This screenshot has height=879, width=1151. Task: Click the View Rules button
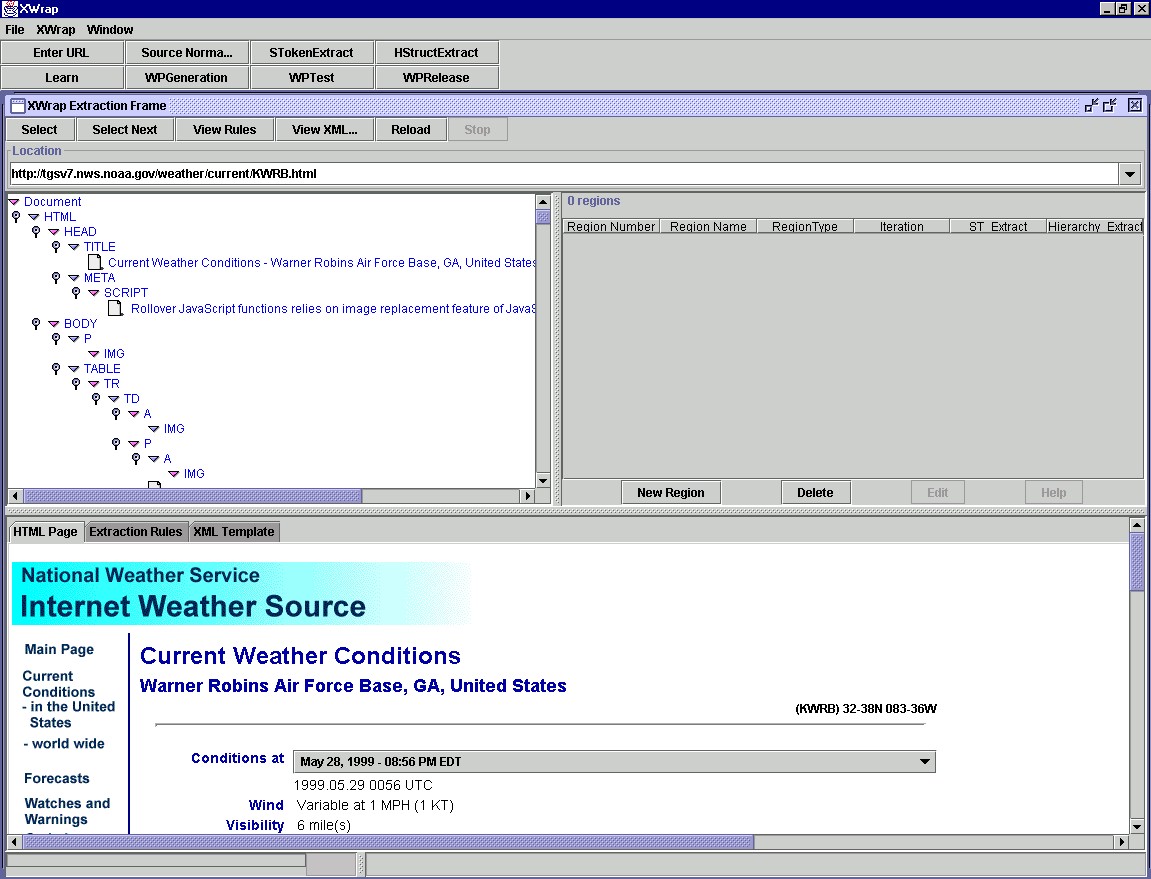pos(224,129)
